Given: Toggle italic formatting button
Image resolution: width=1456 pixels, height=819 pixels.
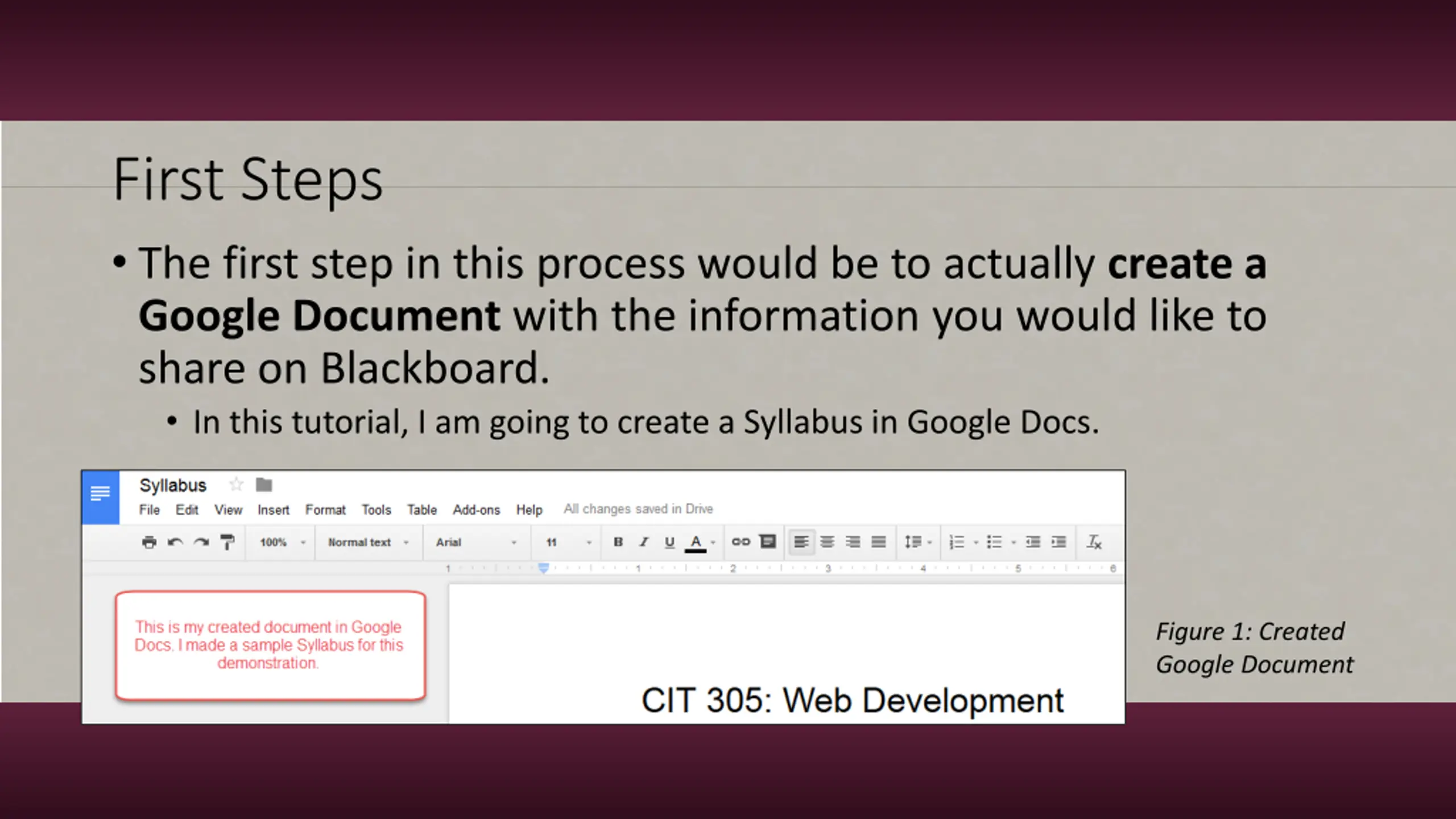Looking at the screenshot, I should (x=644, y=542).
